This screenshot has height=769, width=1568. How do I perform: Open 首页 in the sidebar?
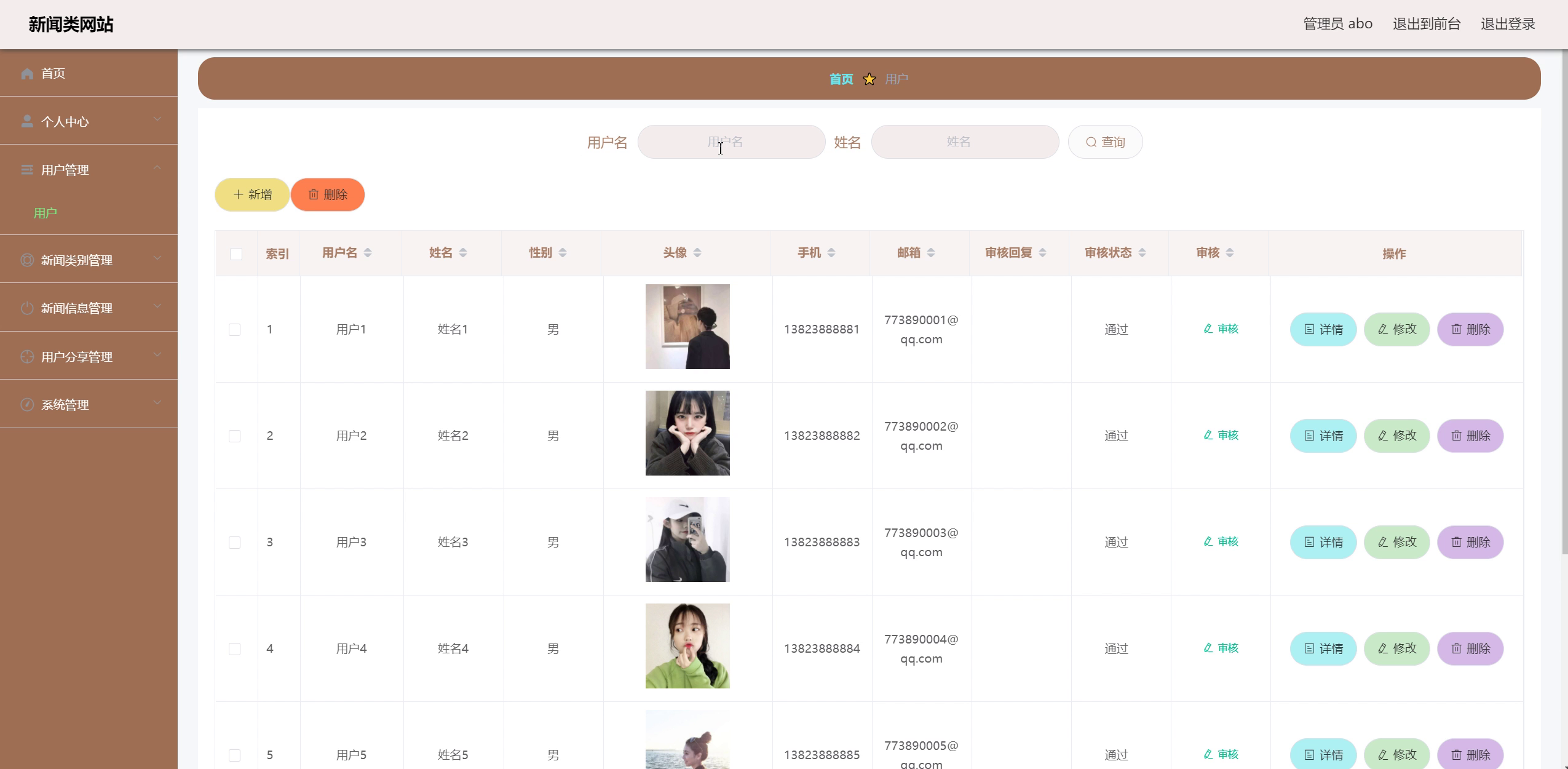[x=89, y=73]
